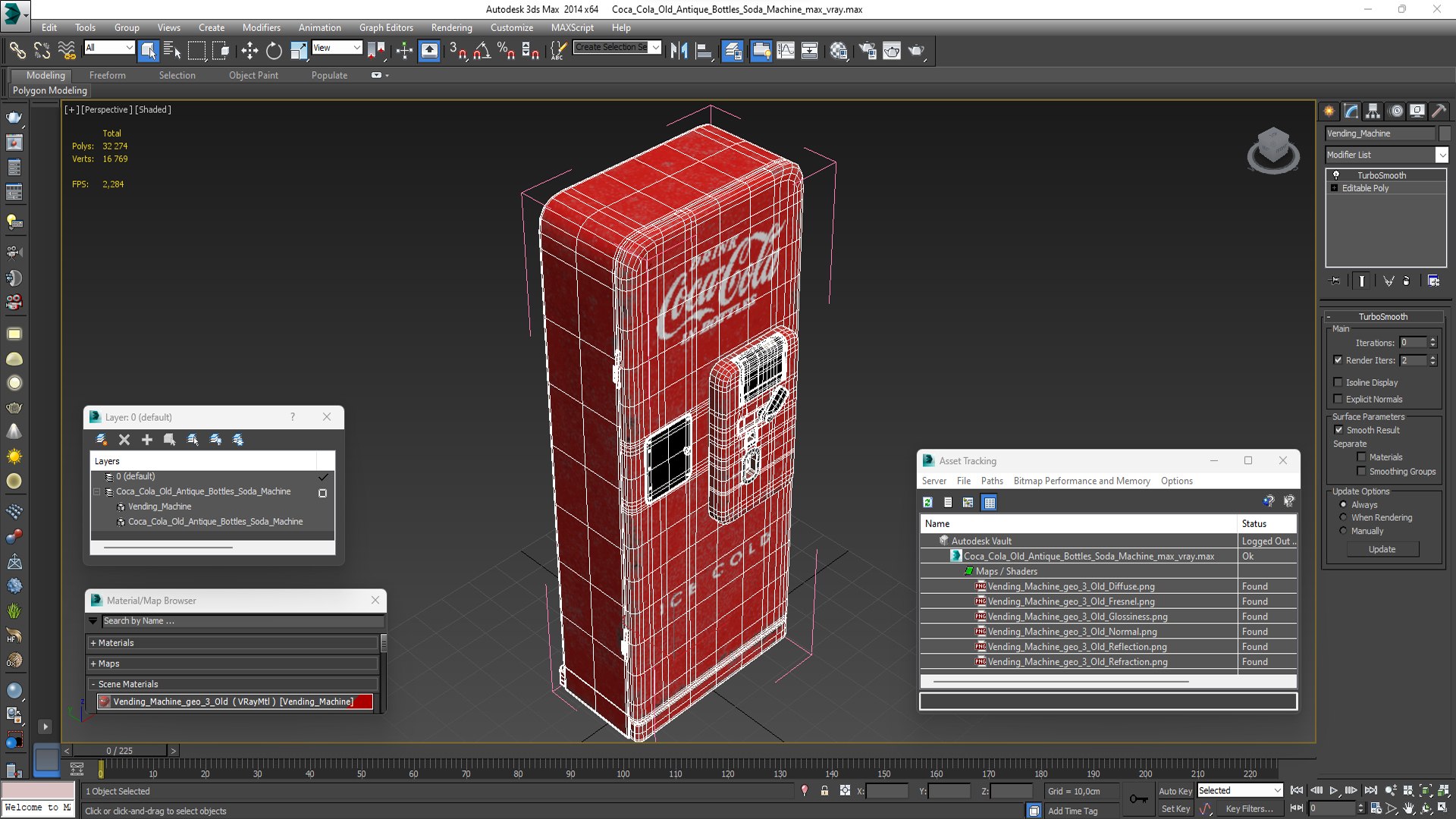Image resolution: width=1456 pixels, height=819 pixels.
Task: Switch to the Utilities command panel
Action: tap(1439, 111)
